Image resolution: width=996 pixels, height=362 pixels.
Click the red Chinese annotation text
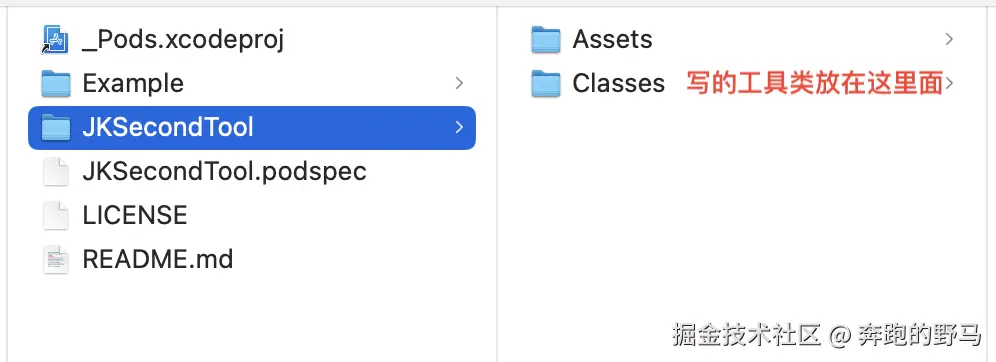[x=814, y=83]
